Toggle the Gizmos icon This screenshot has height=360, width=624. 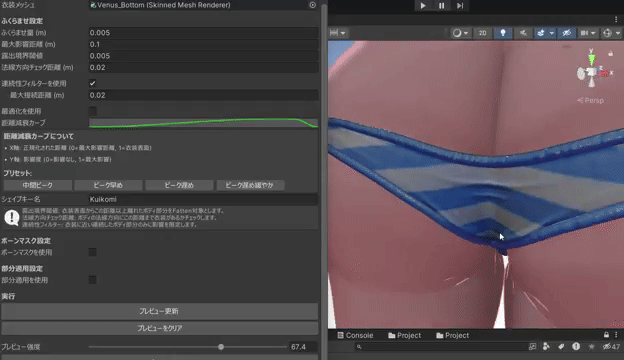607,33
